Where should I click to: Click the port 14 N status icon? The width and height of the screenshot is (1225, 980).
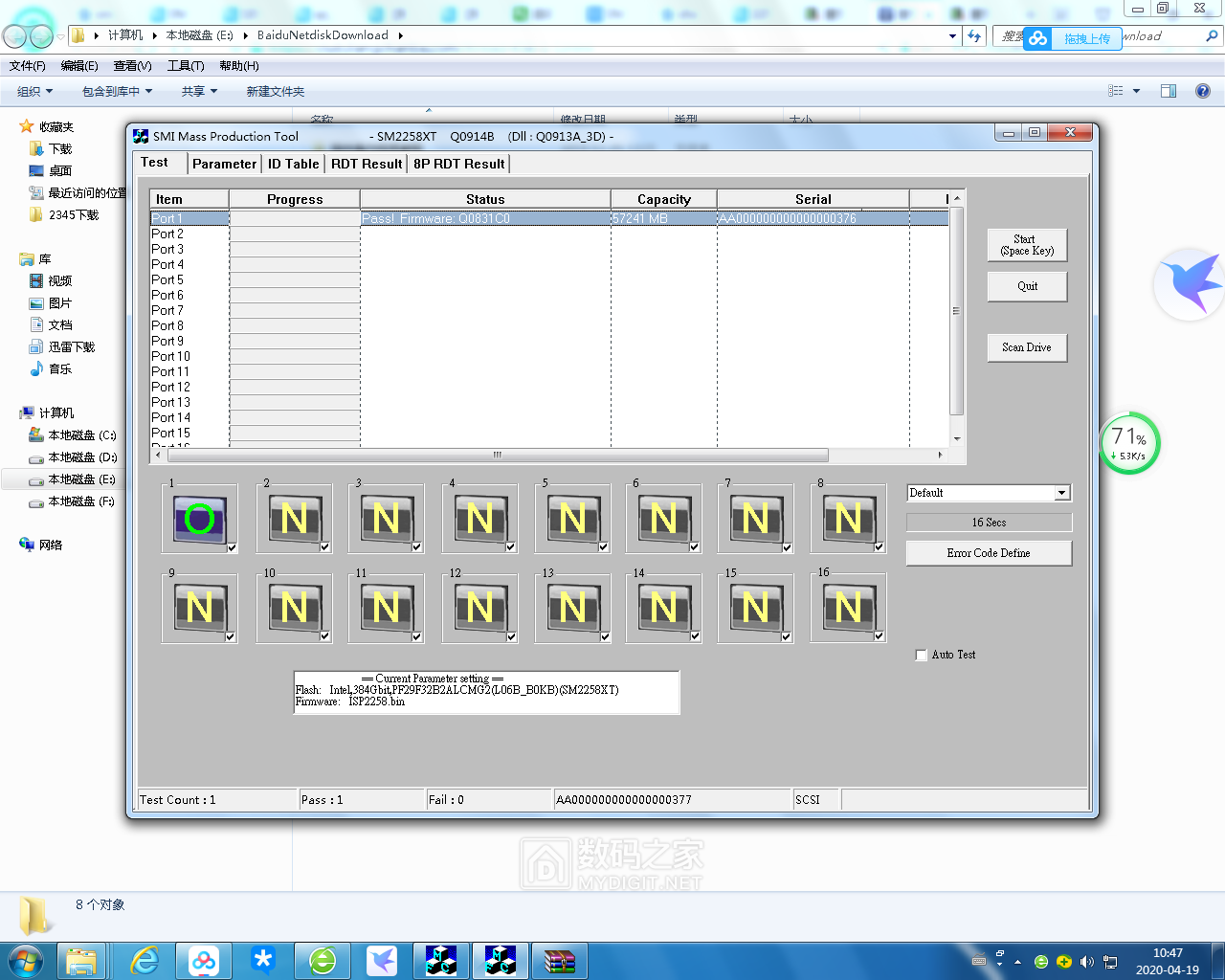click(x=663, y=608)
